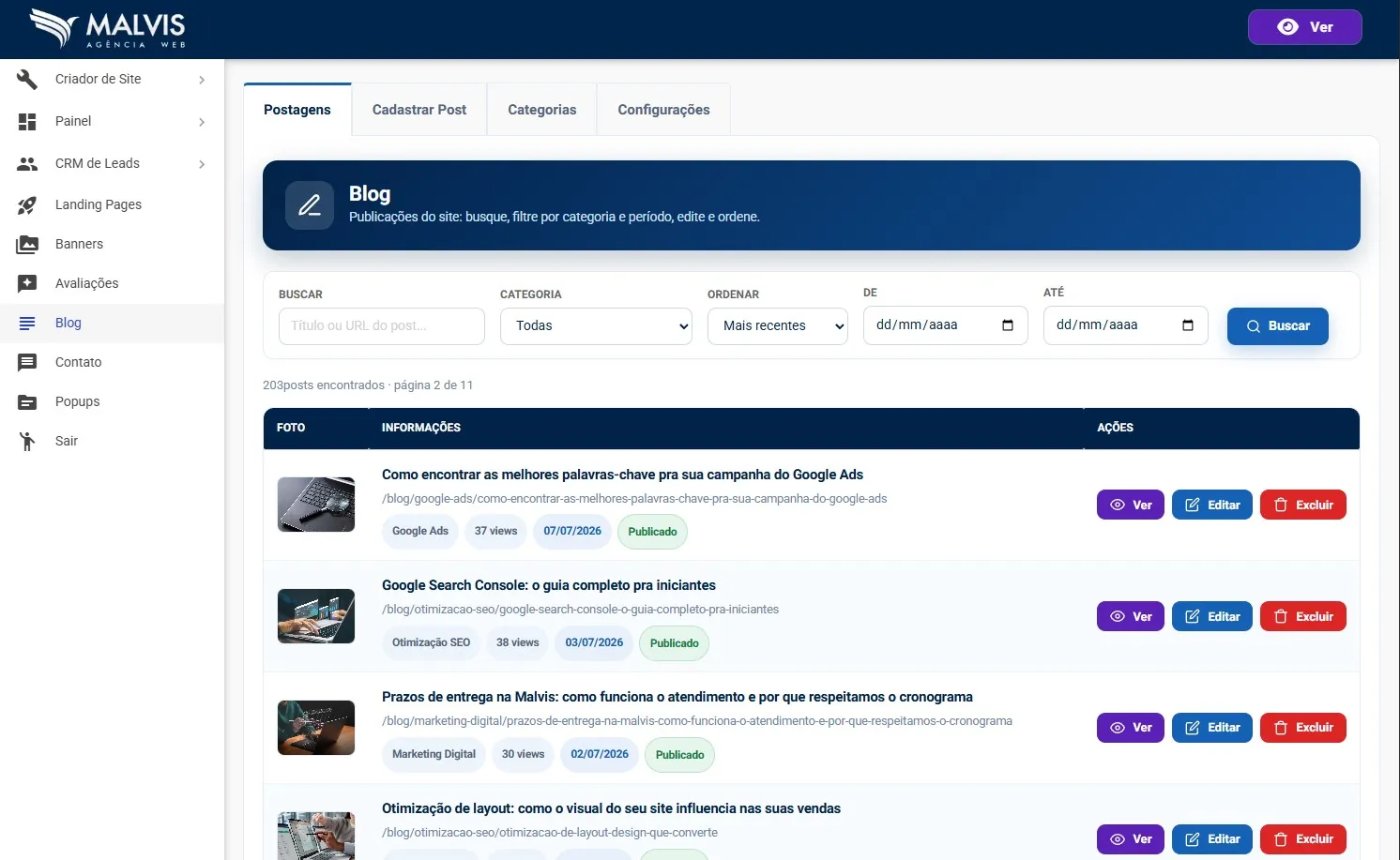This screenshot has width=1400, height=860.
Task: Expand the CRM de Leads submenu chevron
Action: coord(202,164)
